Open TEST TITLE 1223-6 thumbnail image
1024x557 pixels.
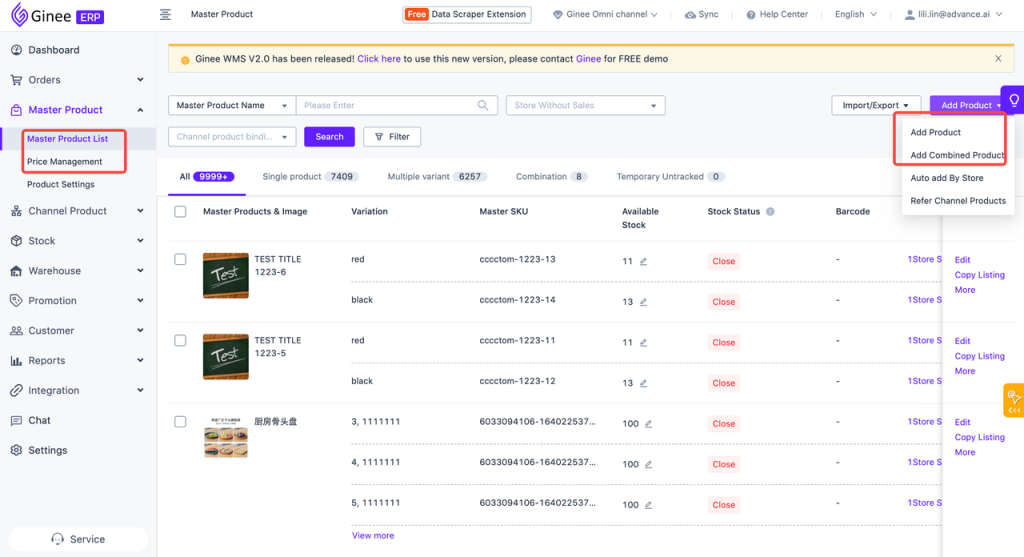click(x=225, y=276)
